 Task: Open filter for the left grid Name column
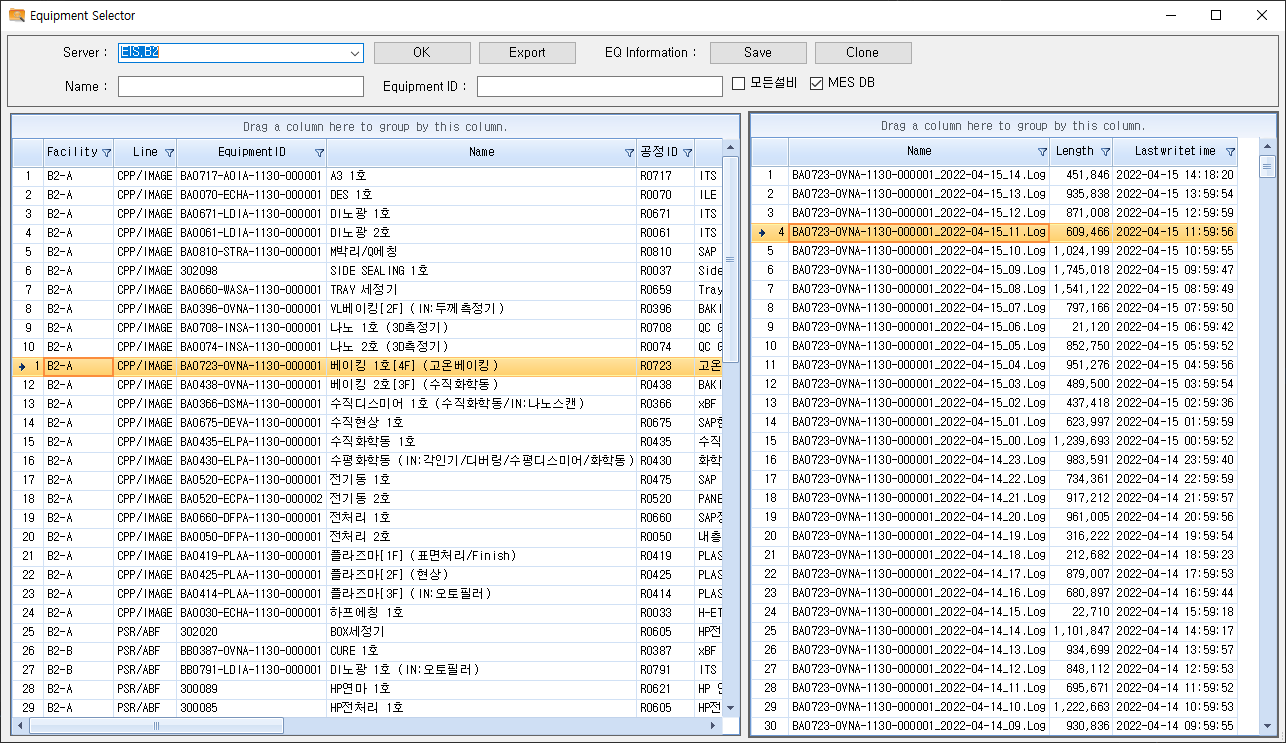(629, 153)
